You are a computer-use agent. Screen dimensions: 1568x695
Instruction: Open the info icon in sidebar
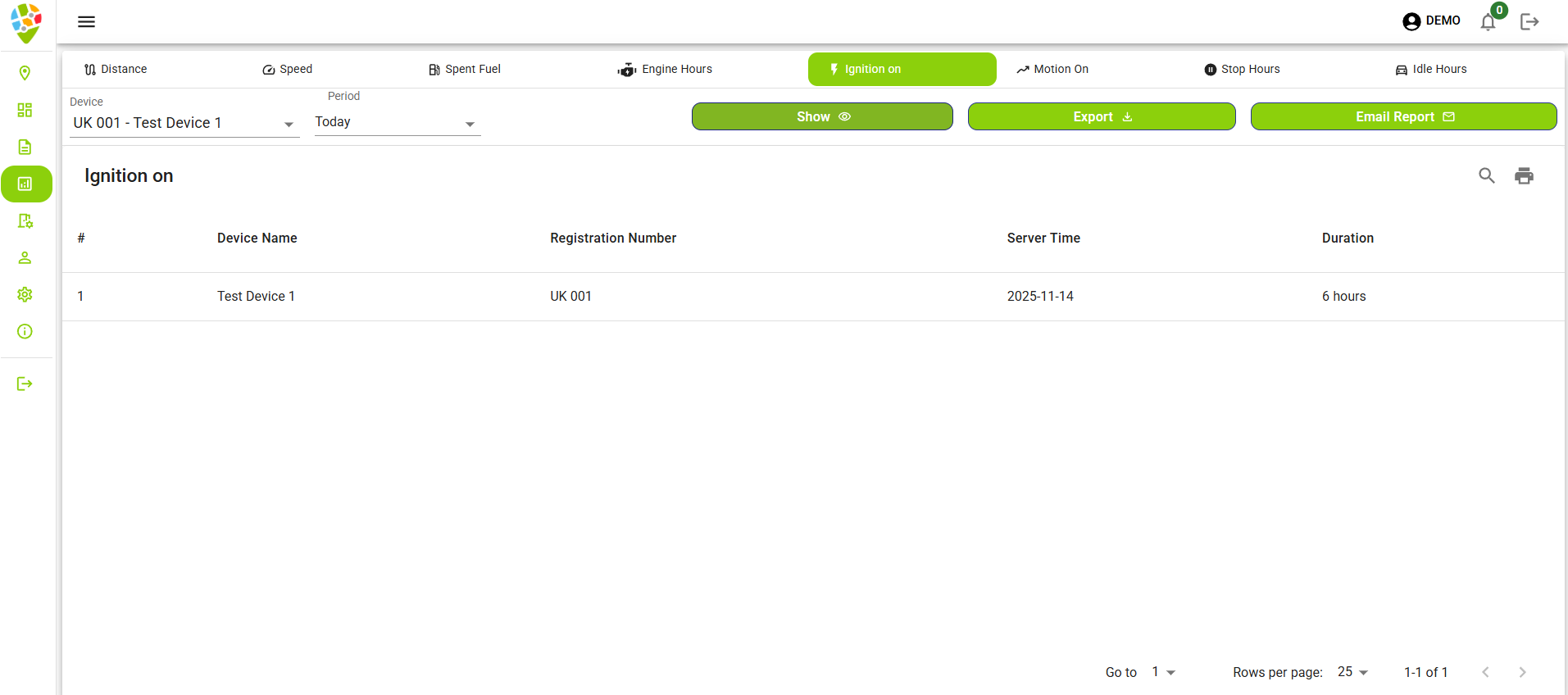click(25, 331)
